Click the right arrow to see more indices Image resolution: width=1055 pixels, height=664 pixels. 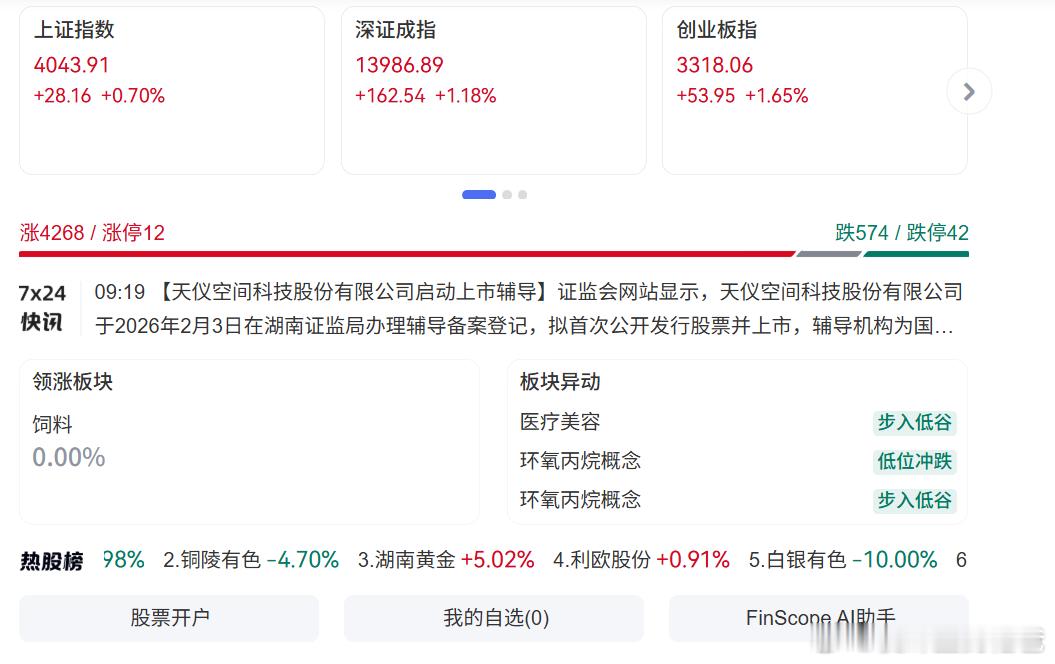coord(967,91)
